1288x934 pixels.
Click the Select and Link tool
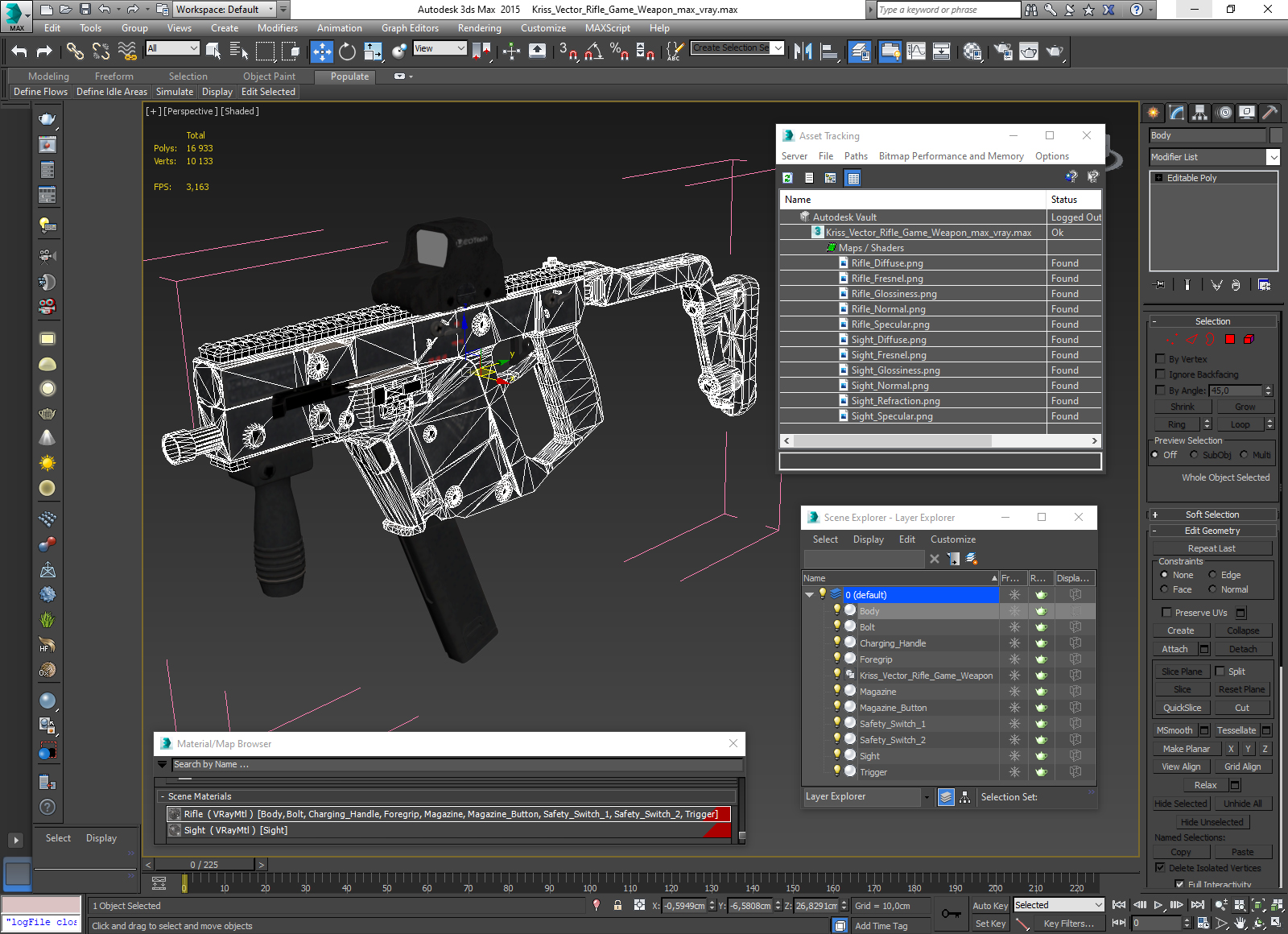pyautogui.click(x=75, y=52)
